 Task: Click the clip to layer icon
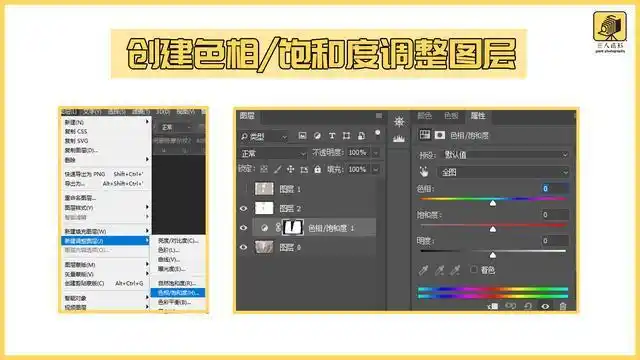click(x=493, y=306)
